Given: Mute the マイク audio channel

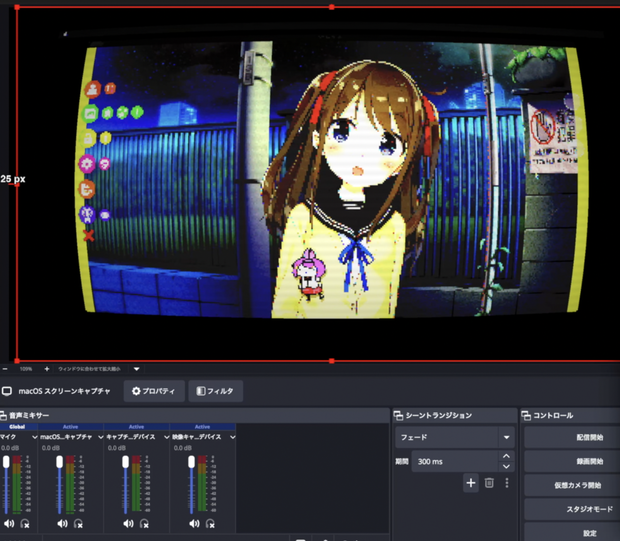Looking at the screenshot, I should [x=8, y=524].
